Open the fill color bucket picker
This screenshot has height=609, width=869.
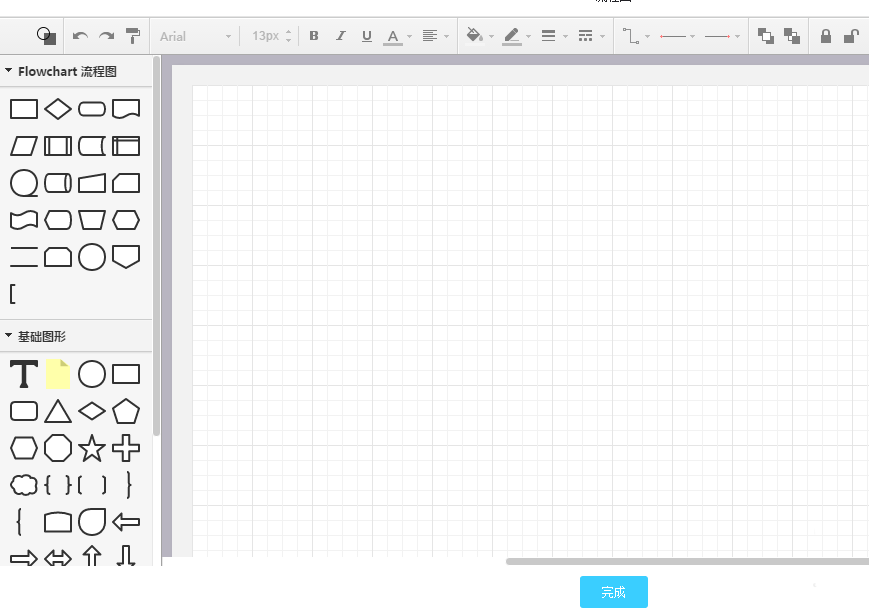(x=480, y=36)
